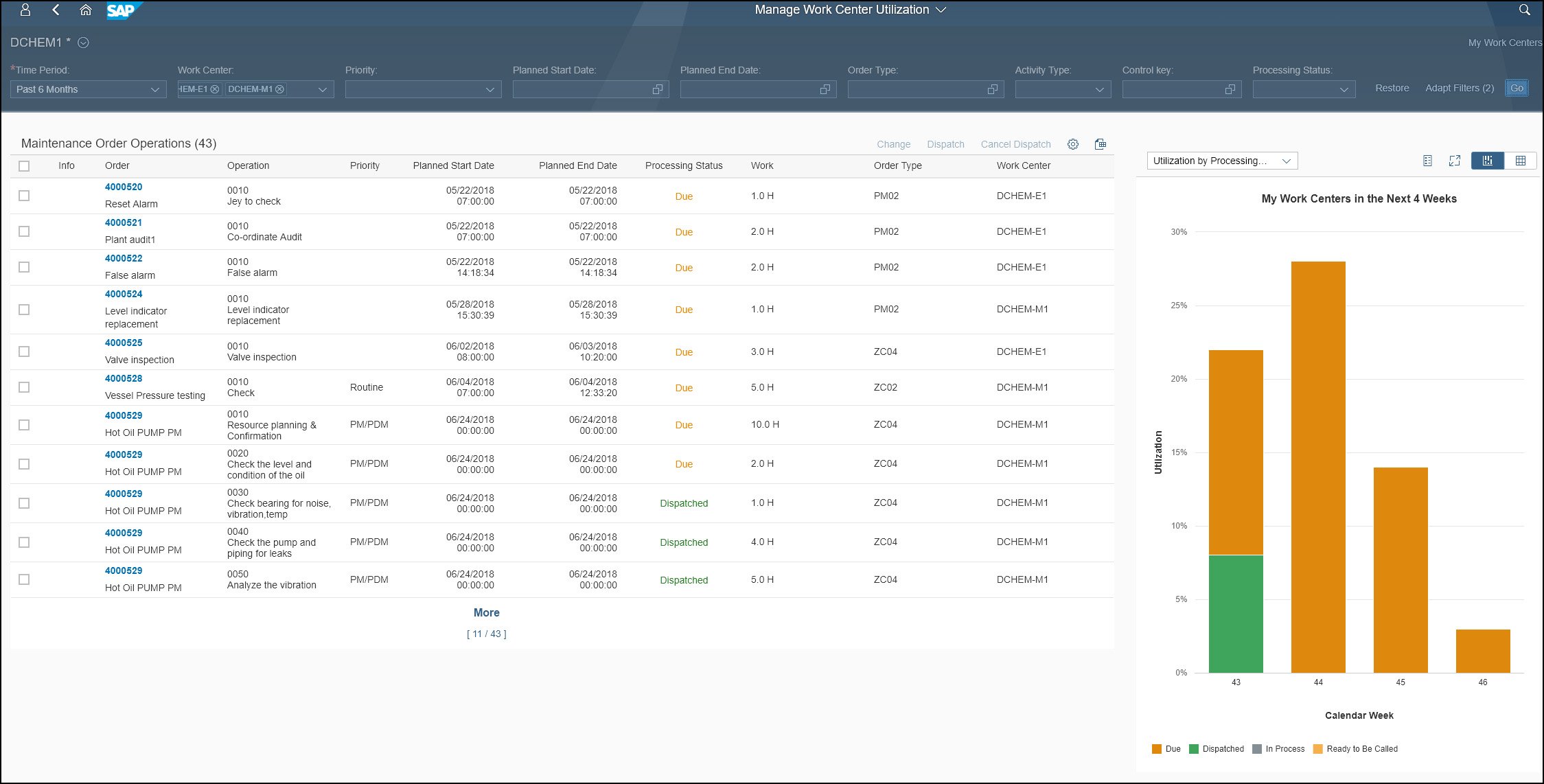Enable select-all checkbox in table header

[x=27, y=165]
